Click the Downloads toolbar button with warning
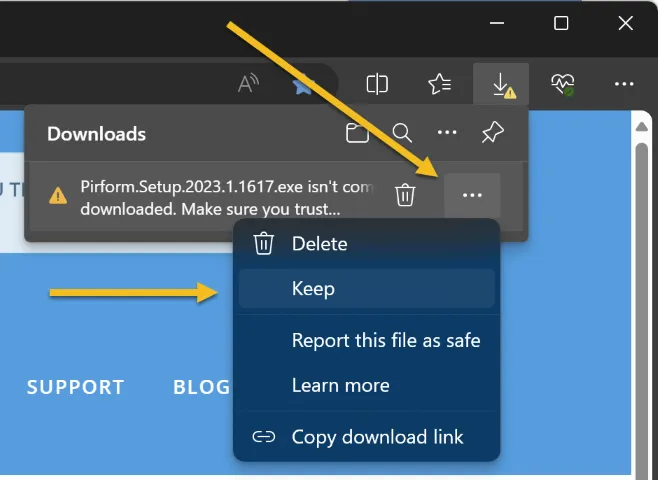This screenshot has width=658, height=480. point(501,84)
